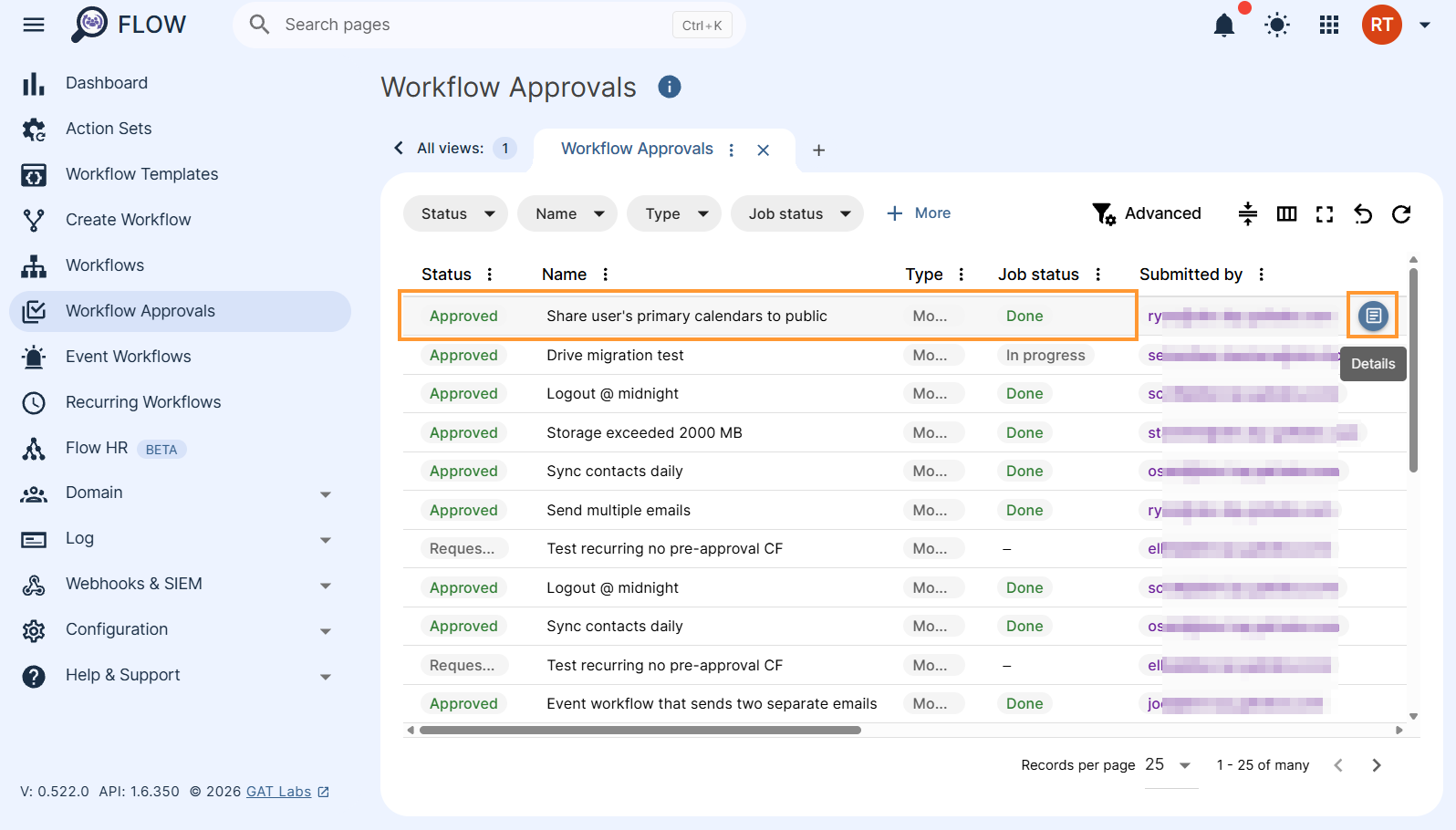Expand the account dropdown arrow
Image resolution: width=1456 pixels, height=830 pixels.
click(1425, 26)
